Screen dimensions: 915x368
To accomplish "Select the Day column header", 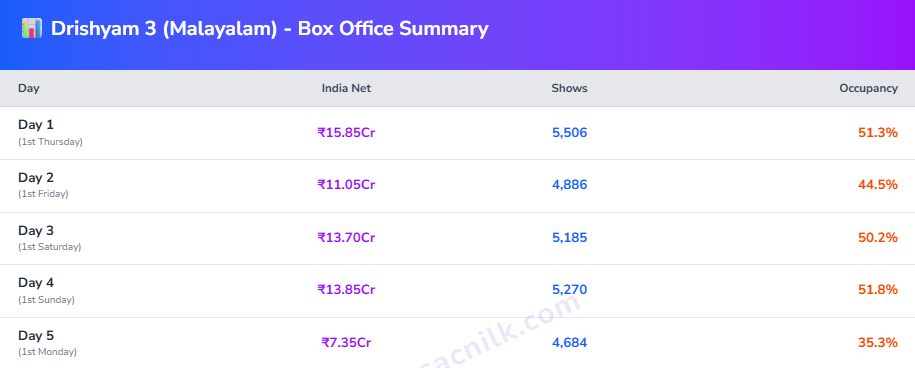I will 29,89.
